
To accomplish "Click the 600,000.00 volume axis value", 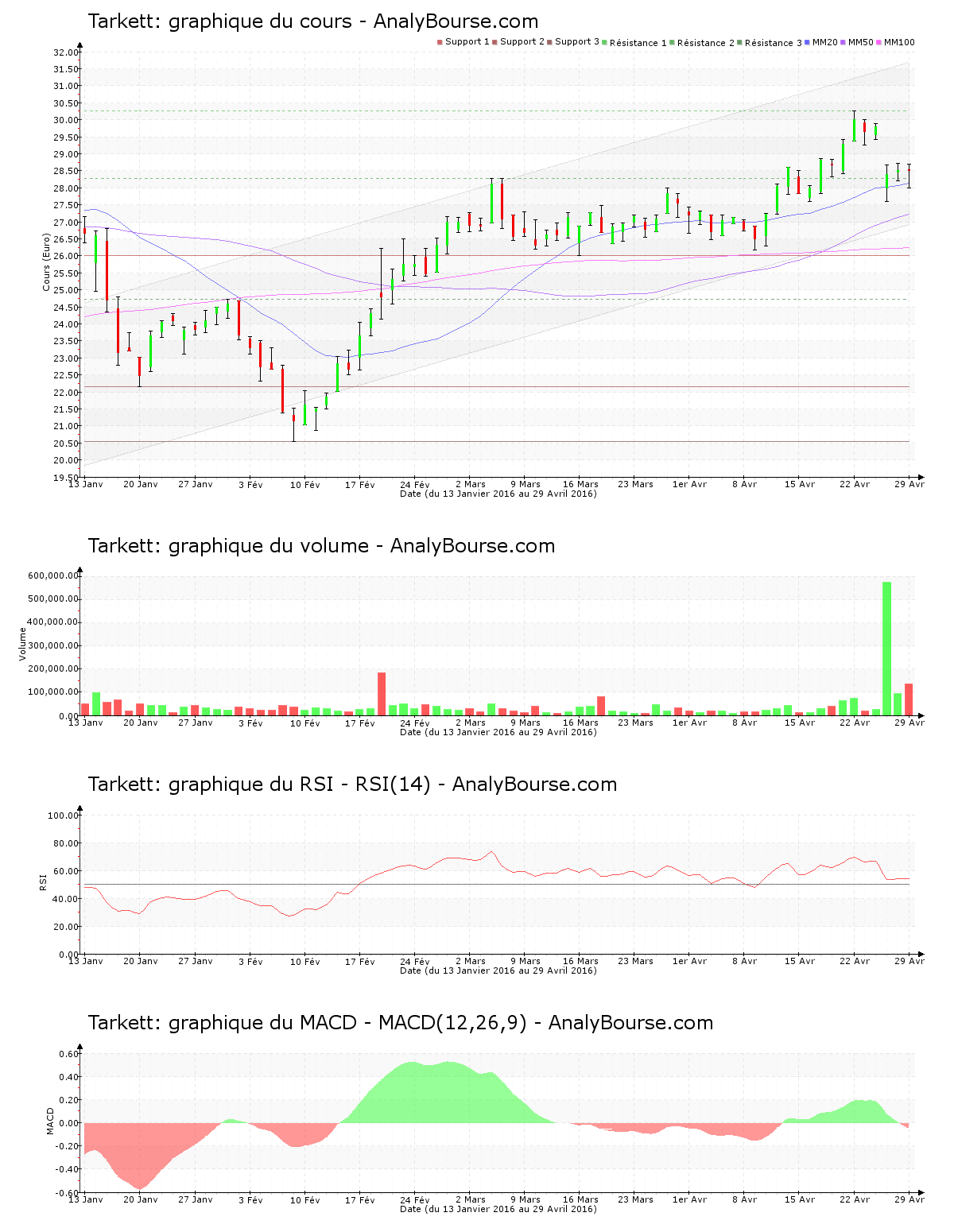I will point(52,576).
